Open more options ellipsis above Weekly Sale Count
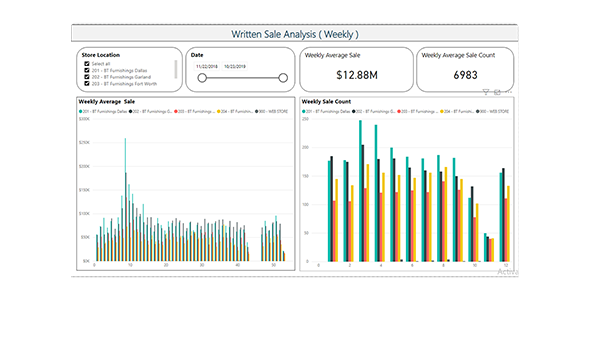 pyautogui.click(x=508, y=91)
